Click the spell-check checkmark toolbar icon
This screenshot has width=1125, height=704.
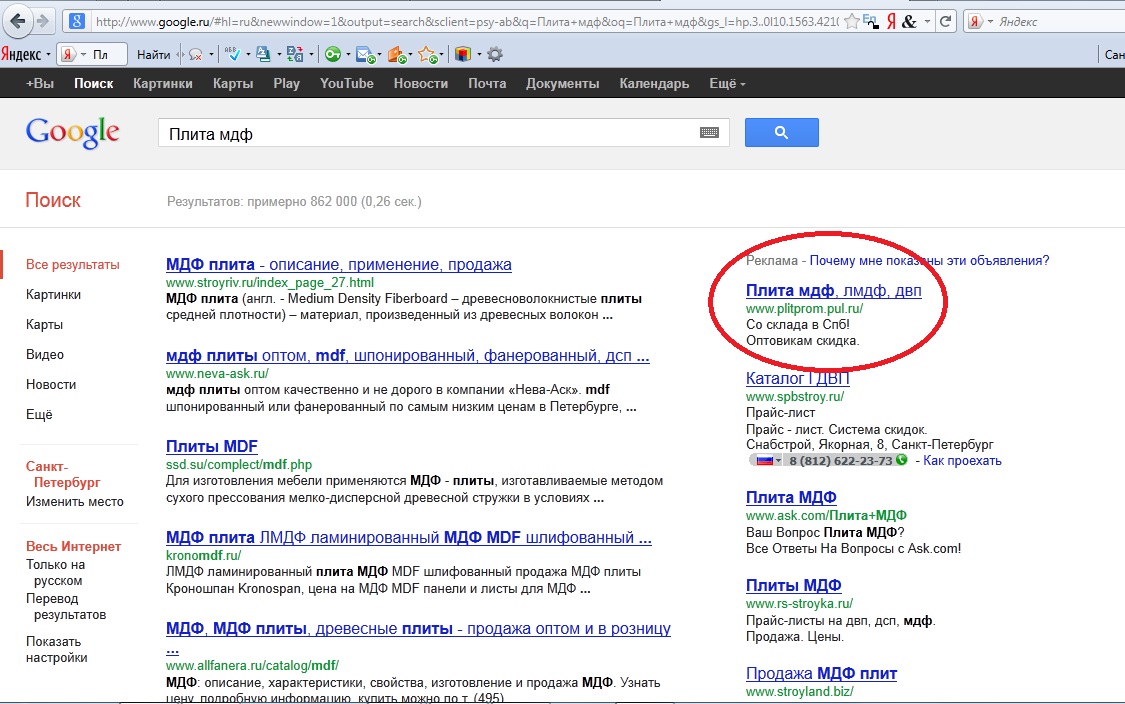tap(232, 54)
